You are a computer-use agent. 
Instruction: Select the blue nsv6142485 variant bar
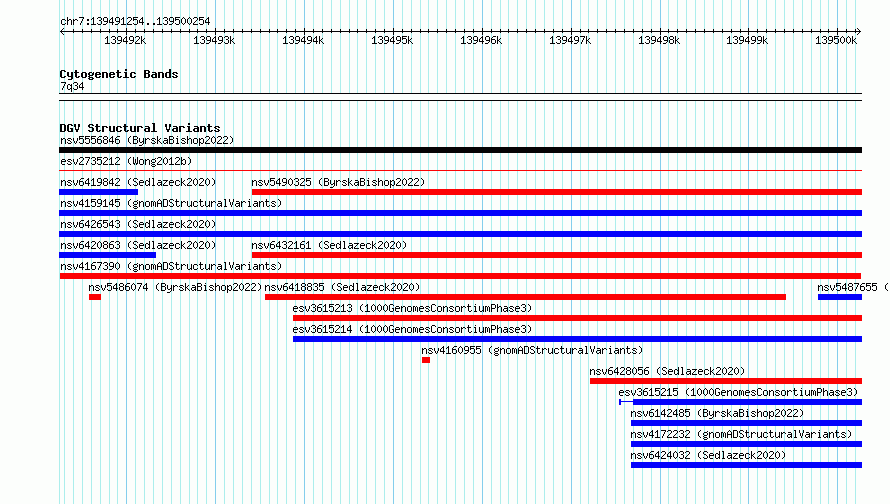(x=746, y=423)
